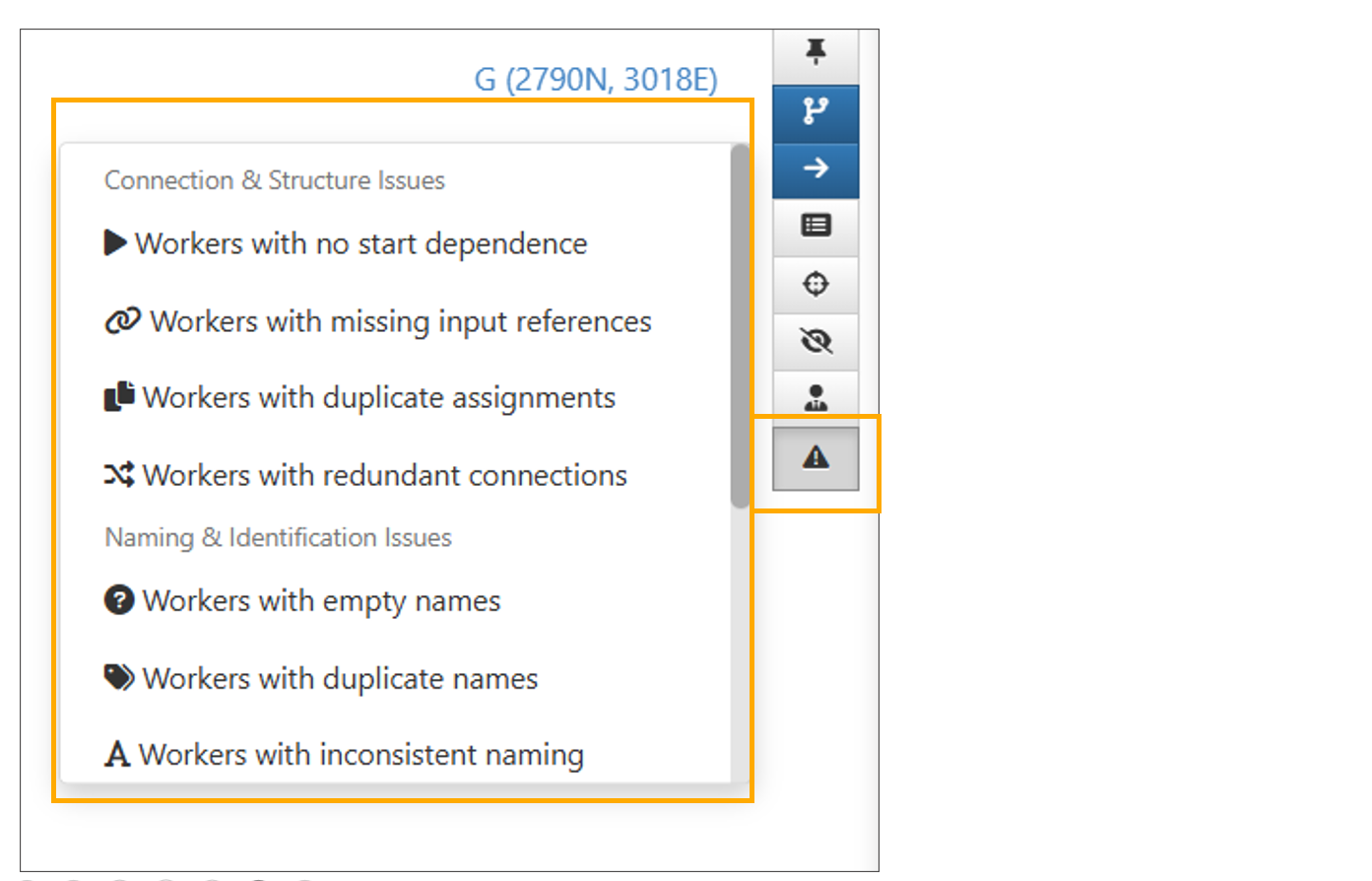This screenshot has height=881, width=1372.
Task: Open the list view icon
Action: click(x=816, y=226)
